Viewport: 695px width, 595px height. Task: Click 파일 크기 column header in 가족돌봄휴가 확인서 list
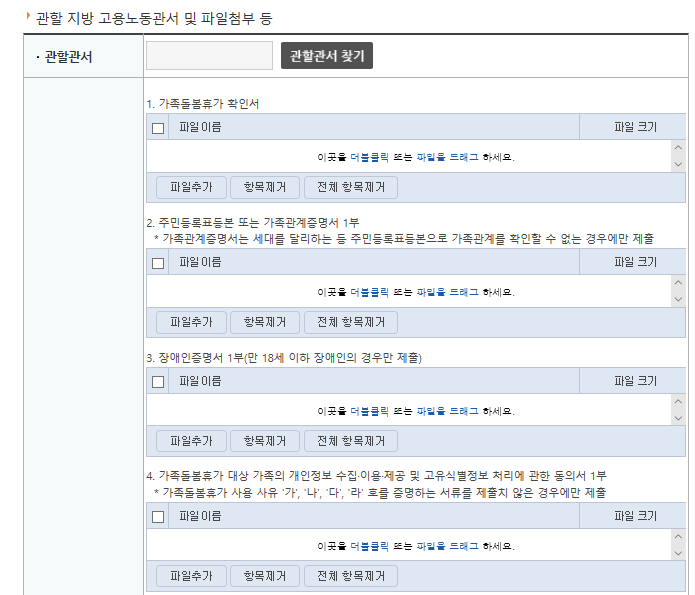[x=633, y=127]
